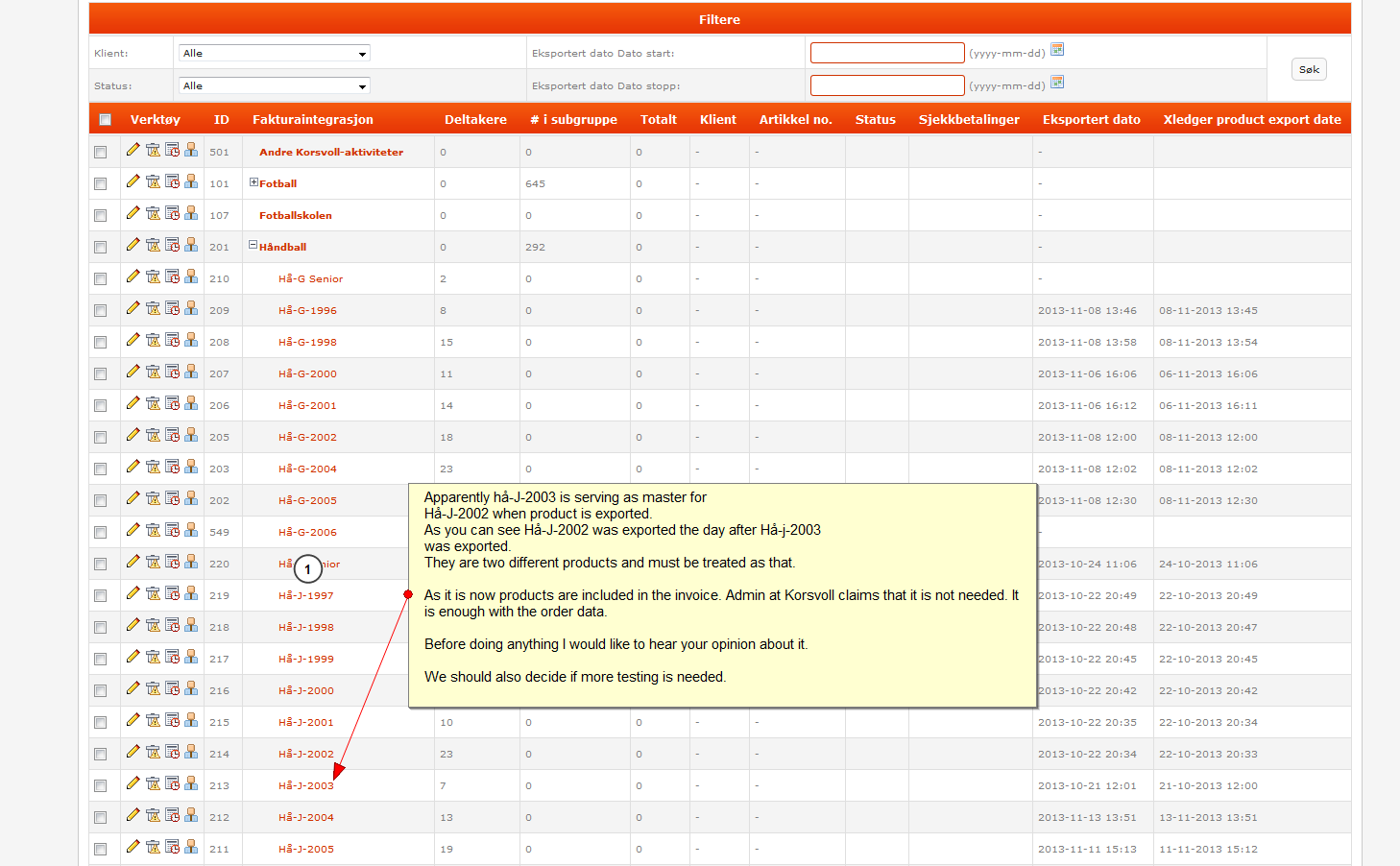Toggle the select-all checkbox in table header

click(105, 120)
